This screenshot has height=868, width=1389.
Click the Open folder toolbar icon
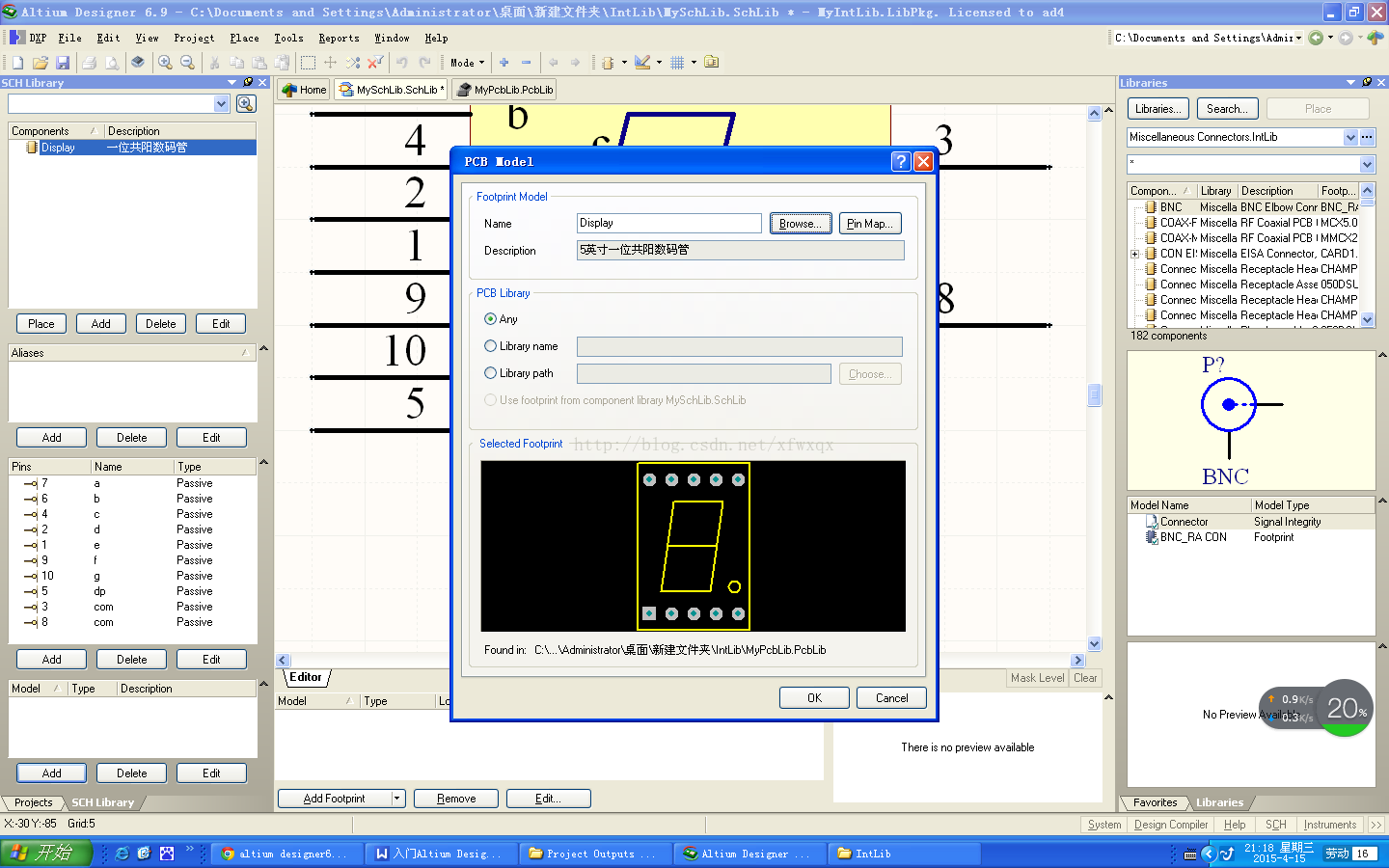coord(41,63)
